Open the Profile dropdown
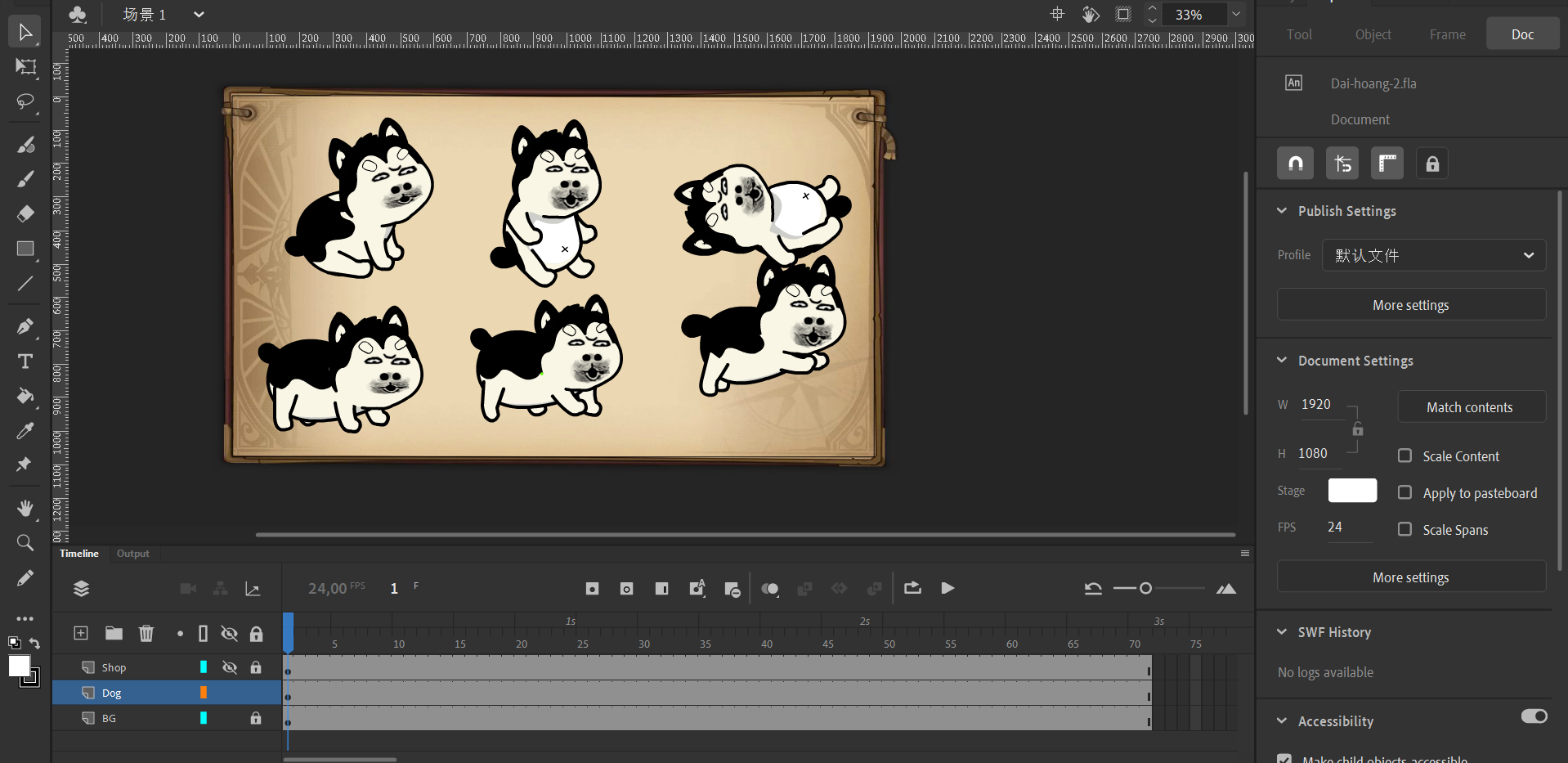 click(x=1434, y=255)
